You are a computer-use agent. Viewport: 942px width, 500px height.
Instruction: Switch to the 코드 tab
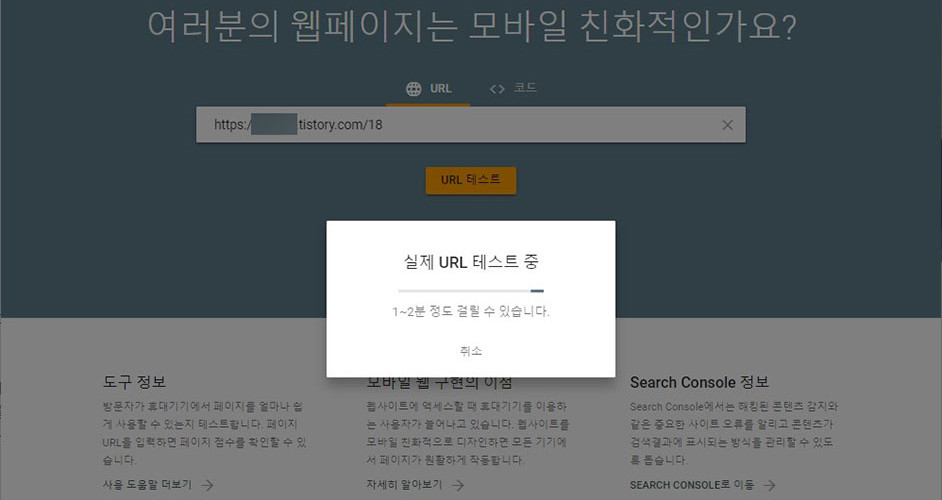512,89
